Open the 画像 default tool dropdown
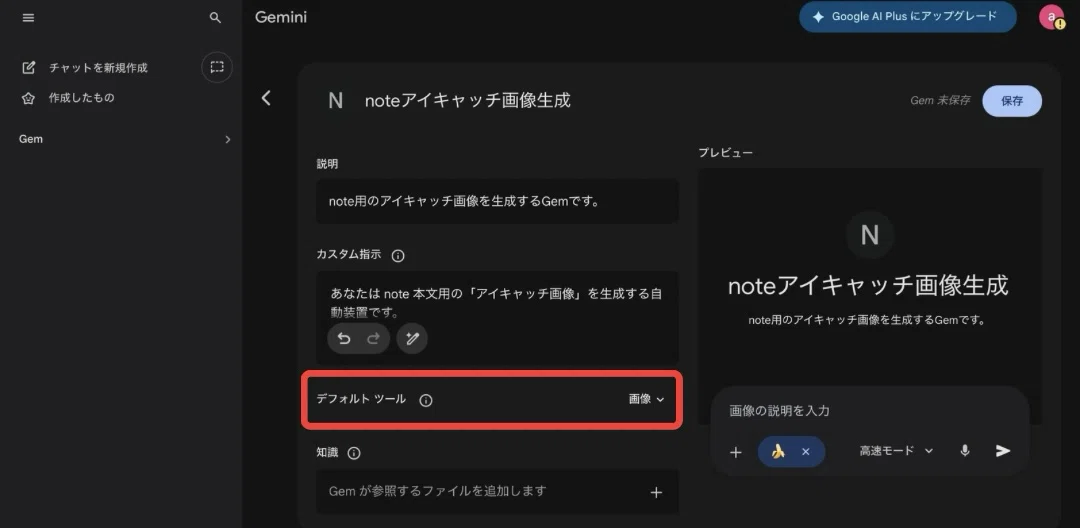 (x=646, y=399)
